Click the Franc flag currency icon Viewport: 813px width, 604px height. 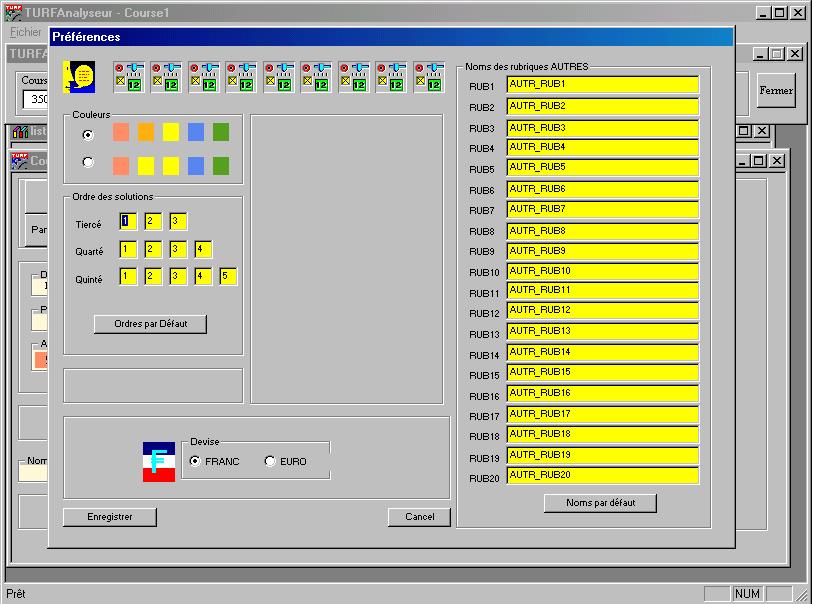pos(159,462)
